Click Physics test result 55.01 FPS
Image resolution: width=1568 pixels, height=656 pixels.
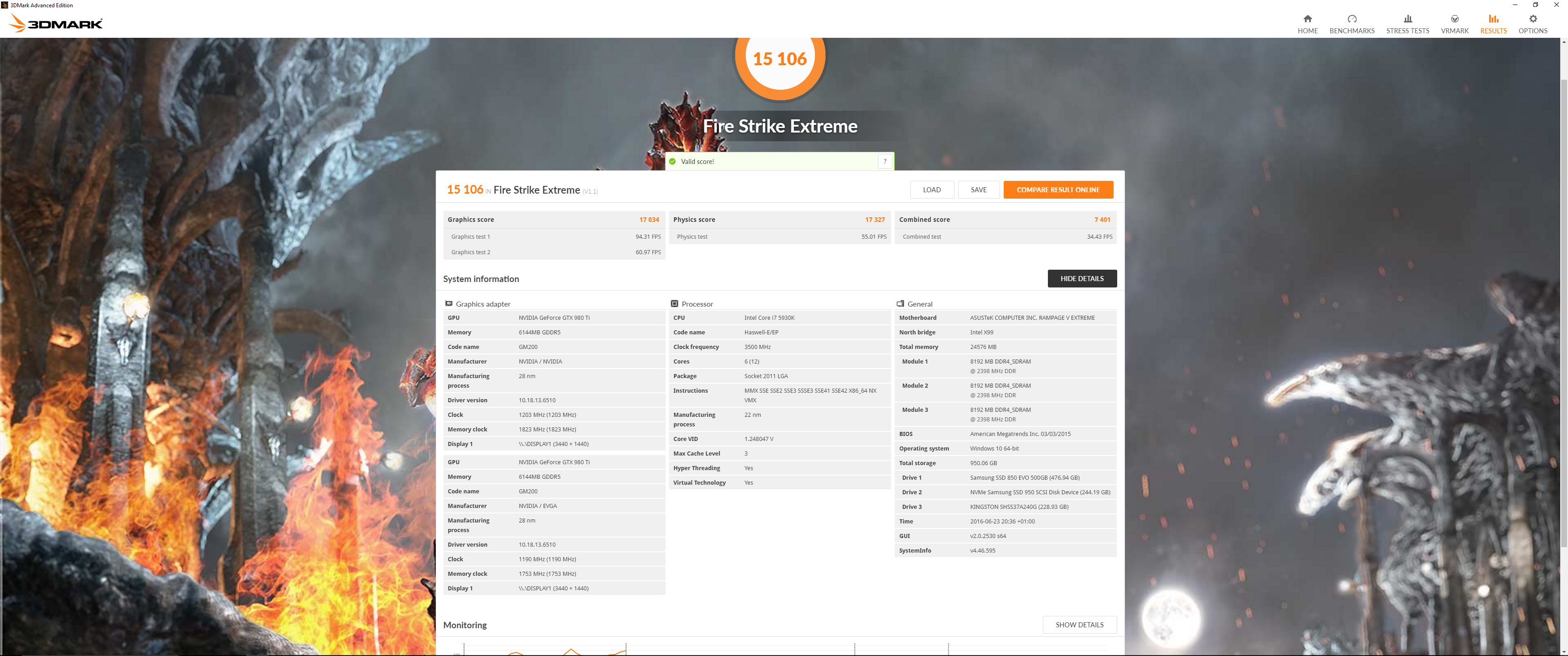tap(873, 237)
